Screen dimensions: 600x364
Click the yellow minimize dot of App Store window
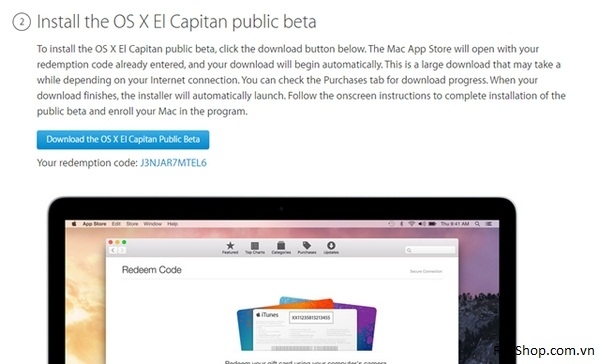117,242
